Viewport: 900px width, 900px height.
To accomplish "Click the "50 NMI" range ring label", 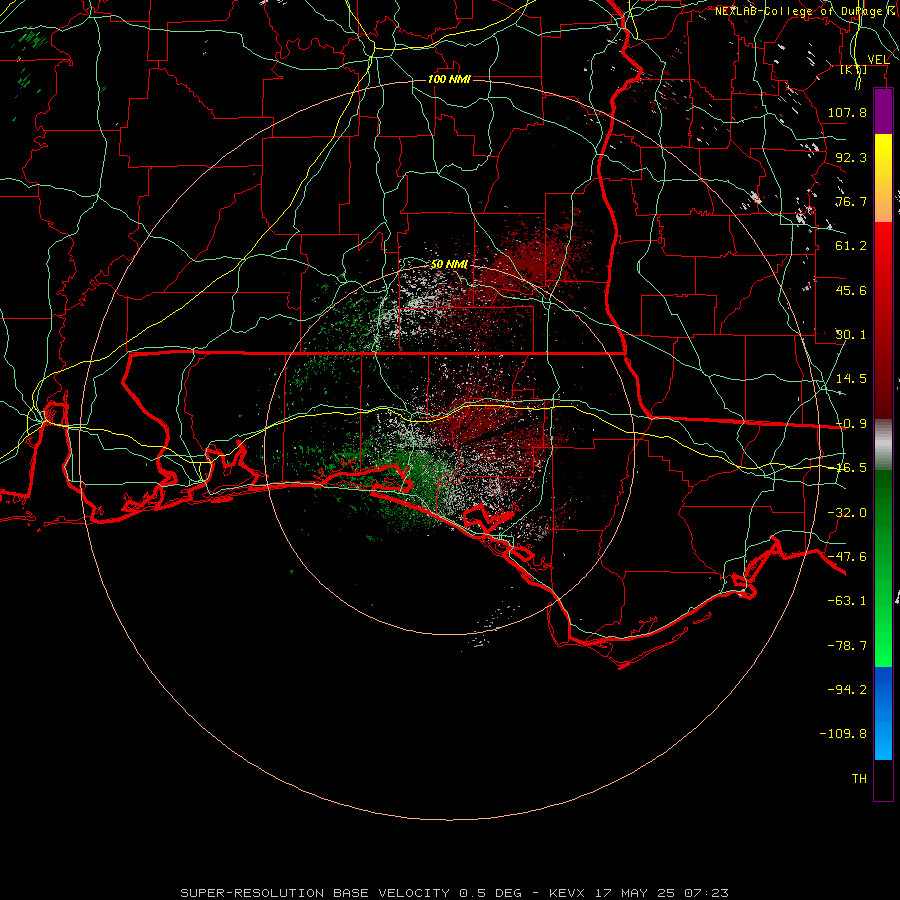I will pyautogui.click(x=449, y=264).
